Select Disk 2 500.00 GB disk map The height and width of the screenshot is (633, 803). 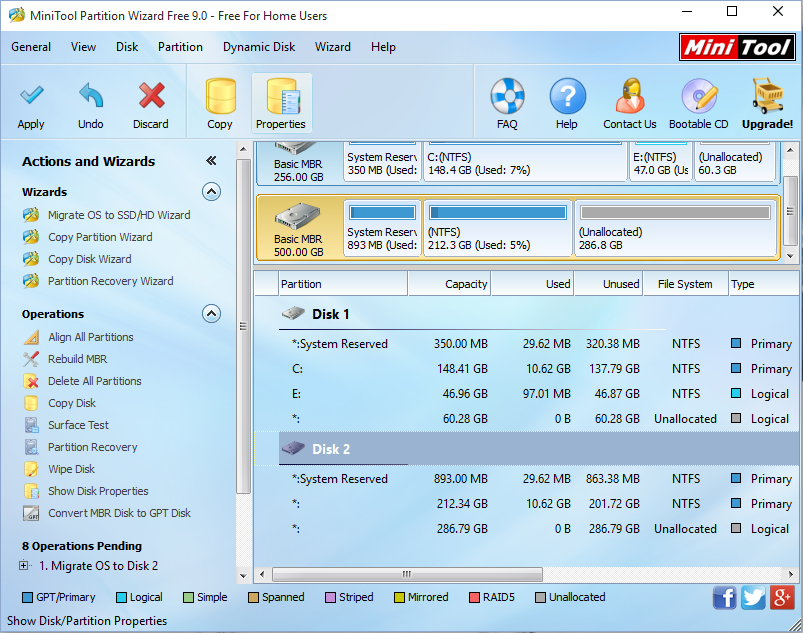coord(299,228)
